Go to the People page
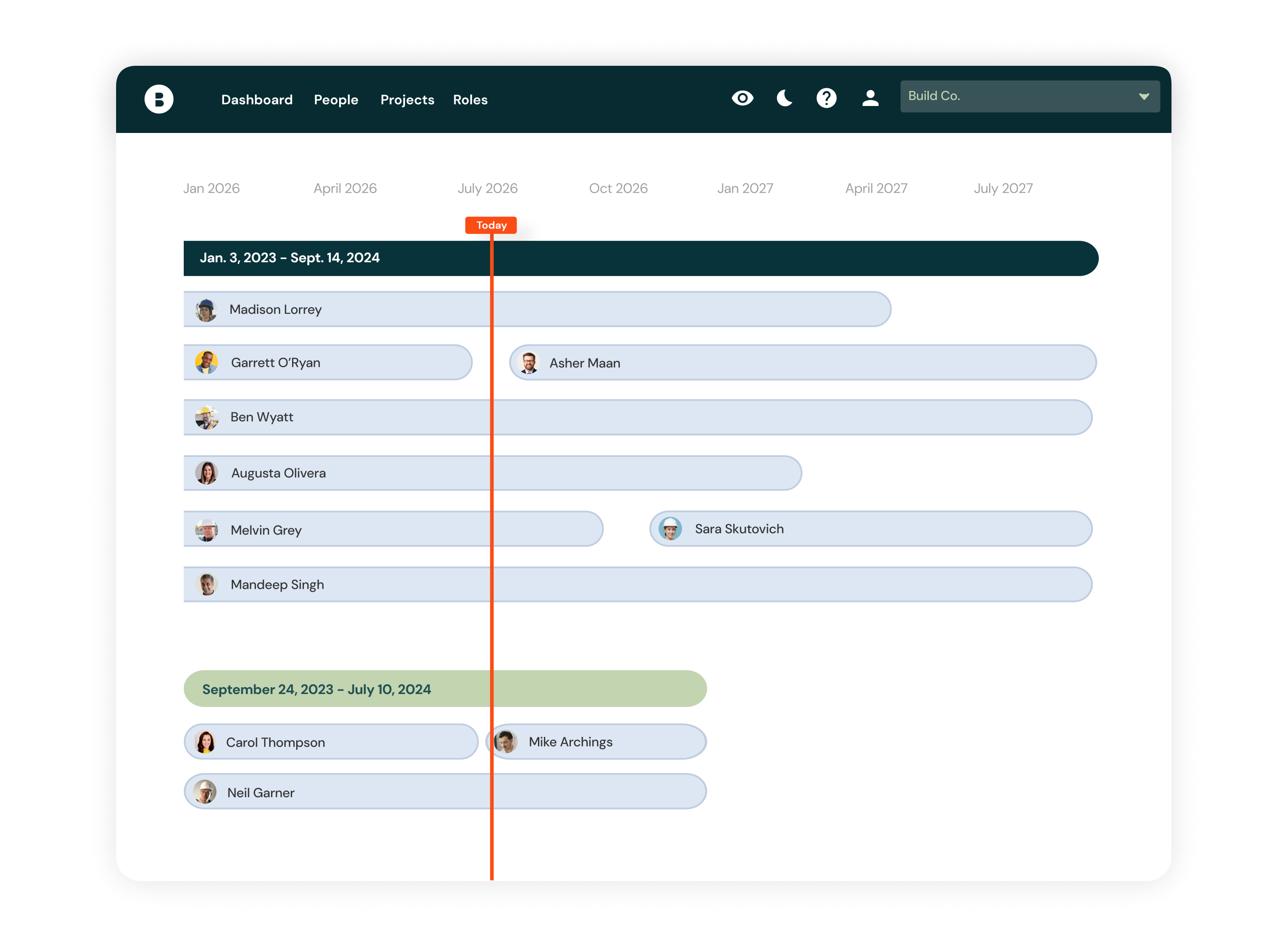 click(335, 100)
